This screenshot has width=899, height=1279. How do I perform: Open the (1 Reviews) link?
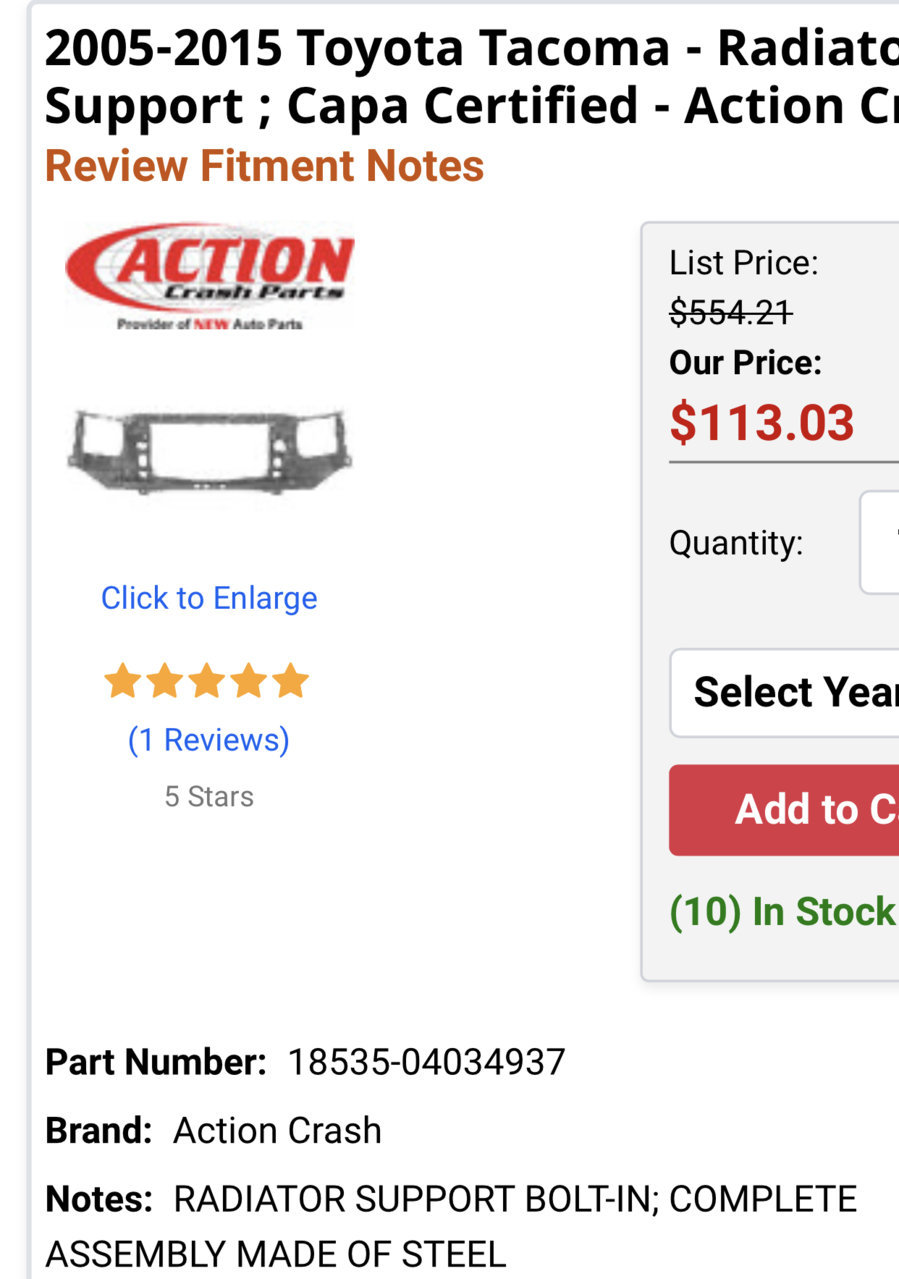(x=209, y=740)
